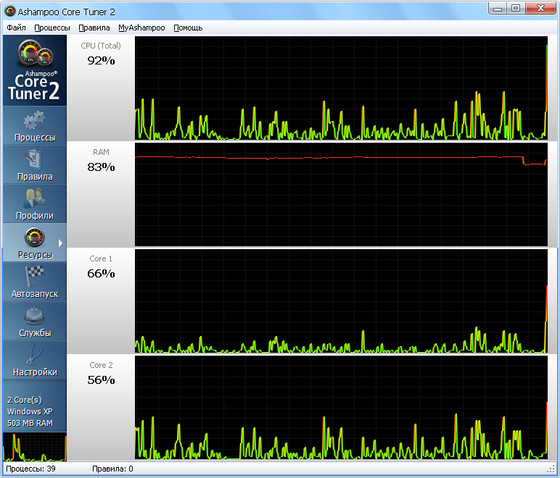560x478 pixels.
Task: Click the title bar app icon
Action: point(10,12)
